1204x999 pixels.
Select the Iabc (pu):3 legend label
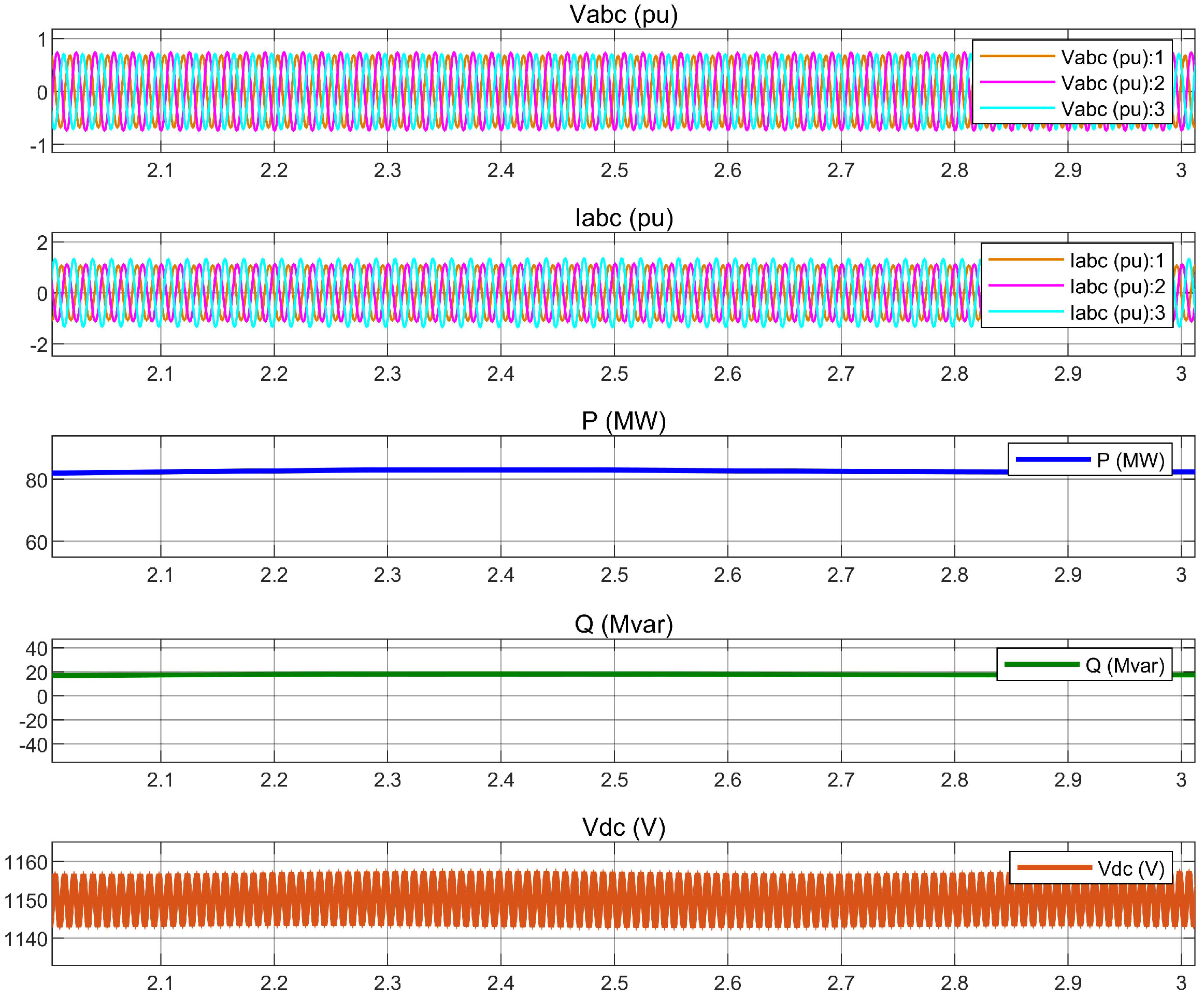[1117, 312]
